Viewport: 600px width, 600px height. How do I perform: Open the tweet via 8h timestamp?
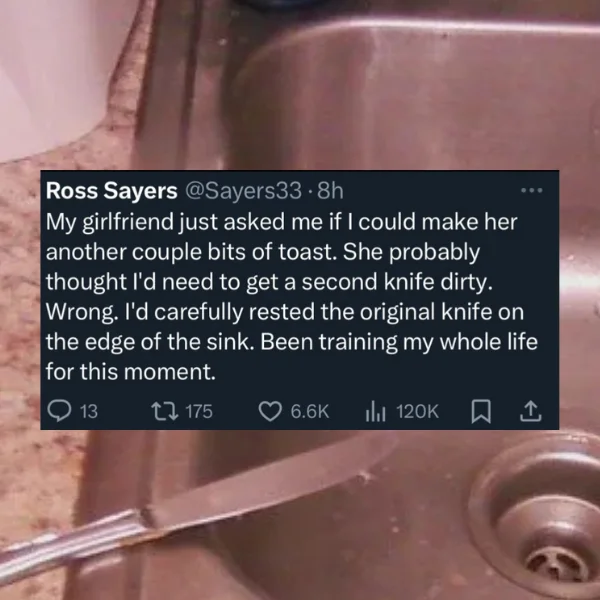point(330,191)
